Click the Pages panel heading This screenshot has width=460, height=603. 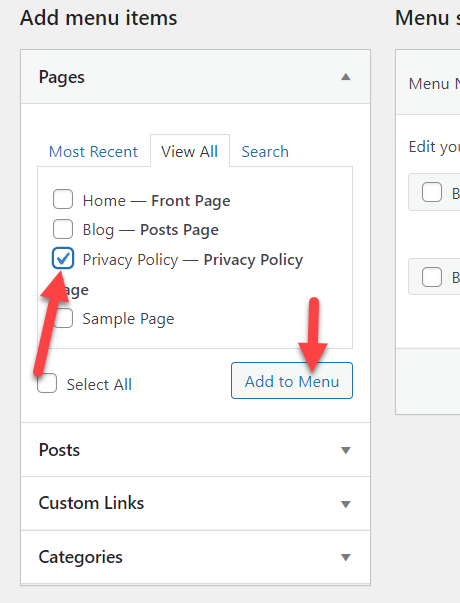click(62, 77)
